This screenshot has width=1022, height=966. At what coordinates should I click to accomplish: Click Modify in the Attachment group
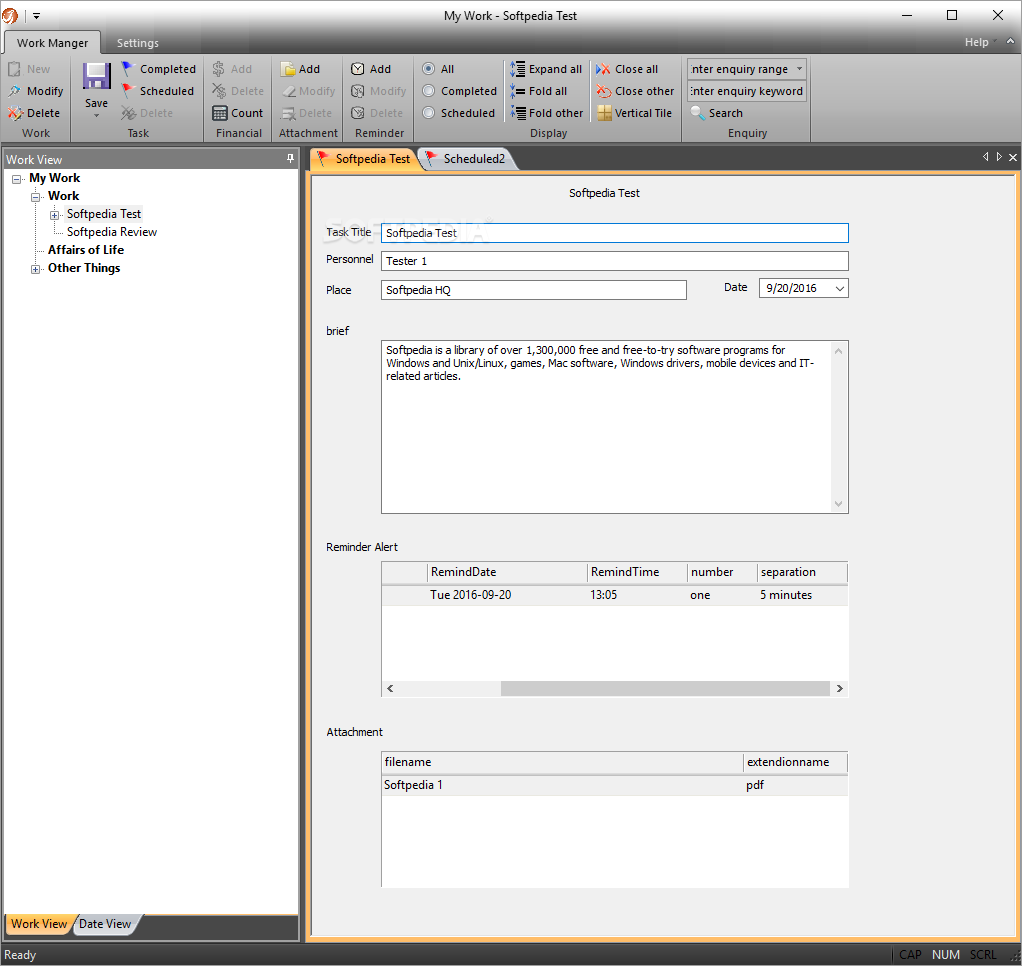coord(308,91)
